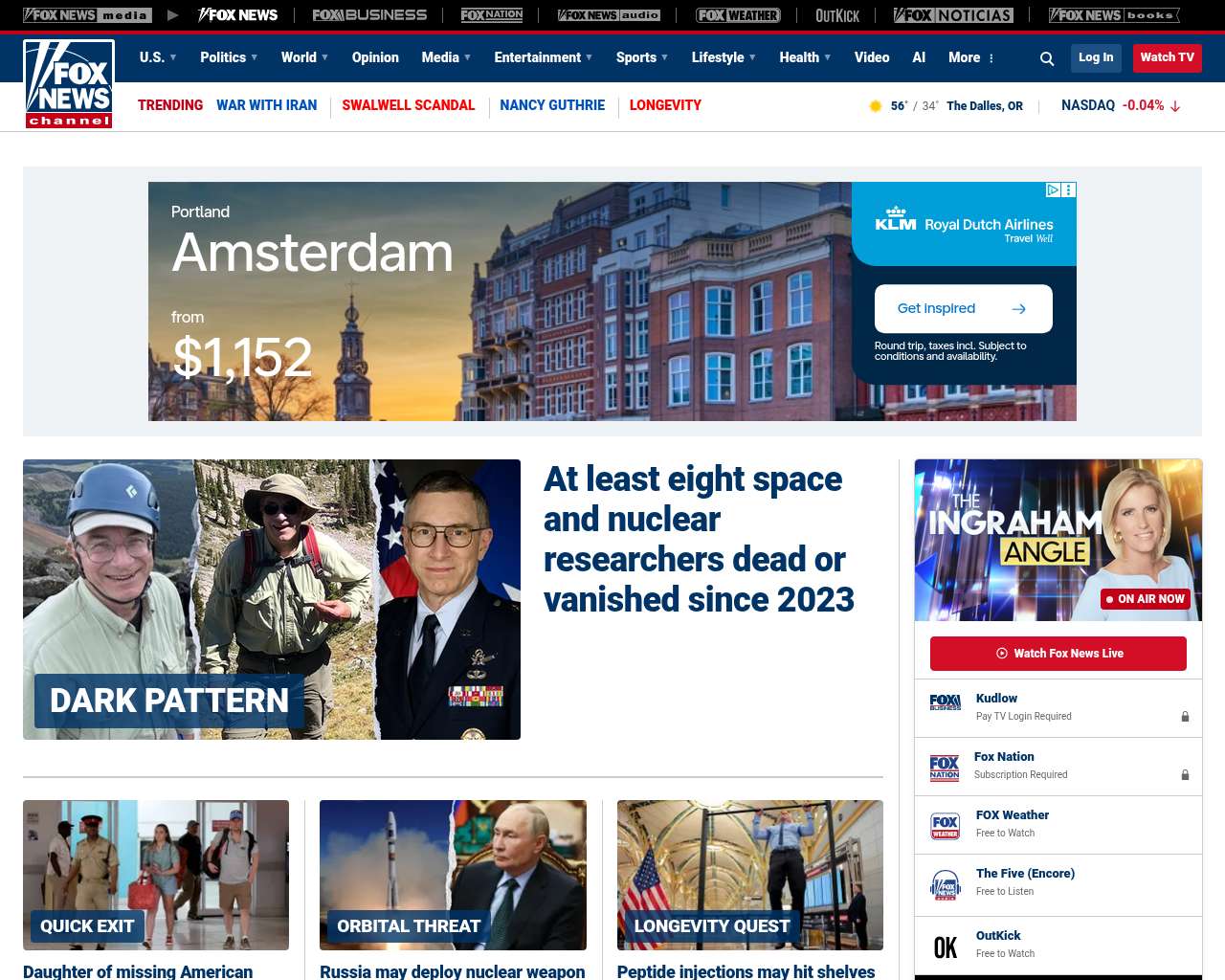The image size is (1225, 980).
Task: Open The Dalles, OR weather location
Action: [985, 106]
